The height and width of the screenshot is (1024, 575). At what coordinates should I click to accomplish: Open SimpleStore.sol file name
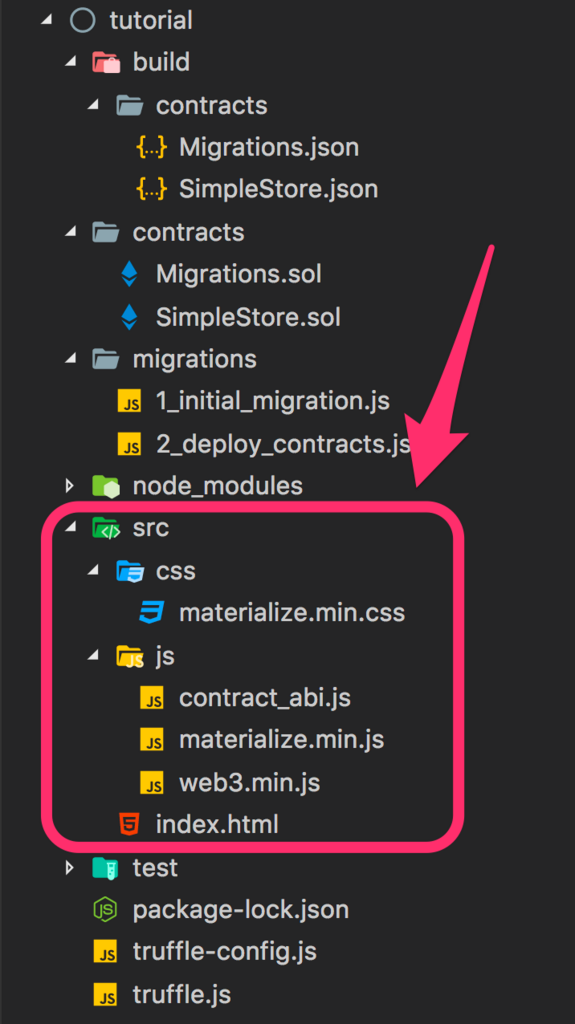pyautogui.click(x=248, y=317)
